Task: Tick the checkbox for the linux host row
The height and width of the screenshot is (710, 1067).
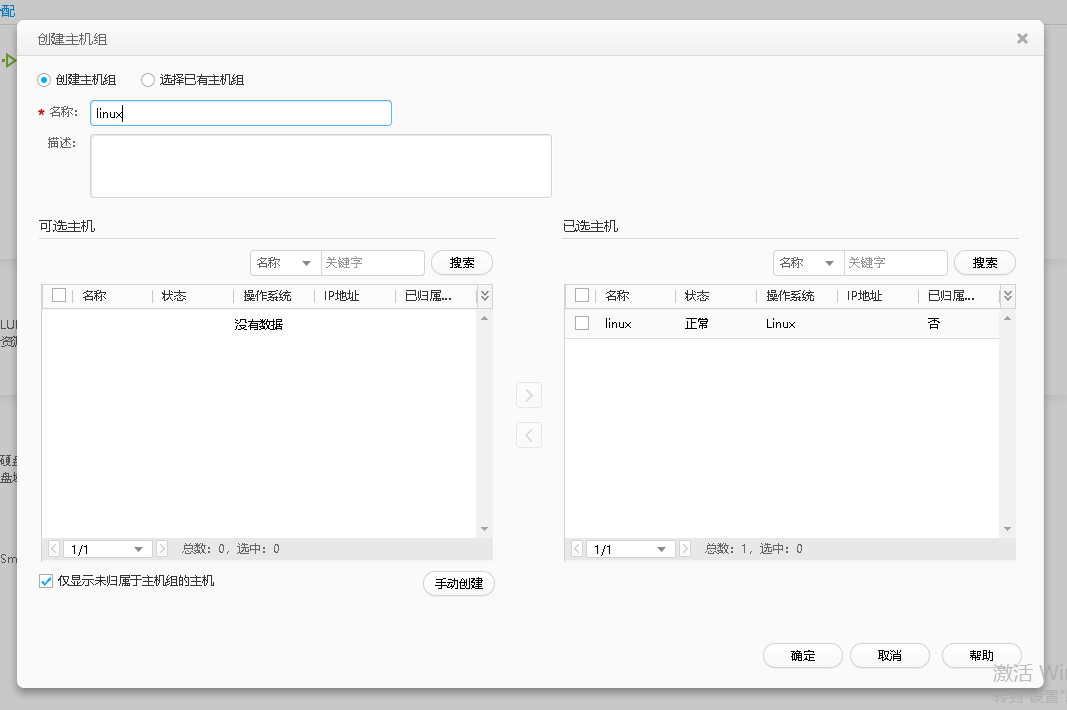Action: click(x=582, y=324)
